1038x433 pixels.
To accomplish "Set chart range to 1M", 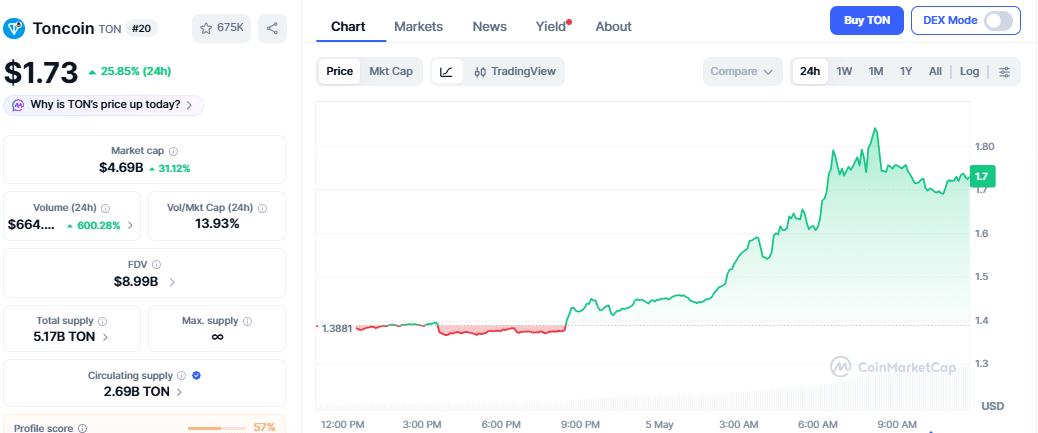I will (876, 72).
